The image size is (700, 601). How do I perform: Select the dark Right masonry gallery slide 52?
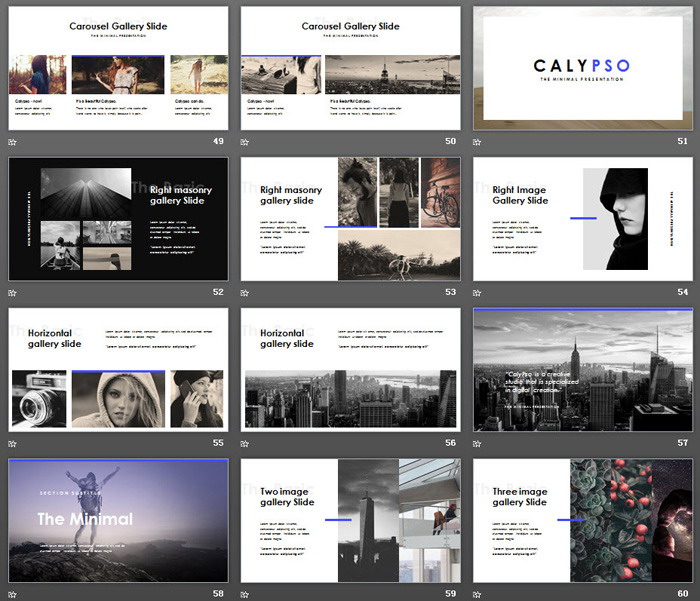(x=118, y=219)
